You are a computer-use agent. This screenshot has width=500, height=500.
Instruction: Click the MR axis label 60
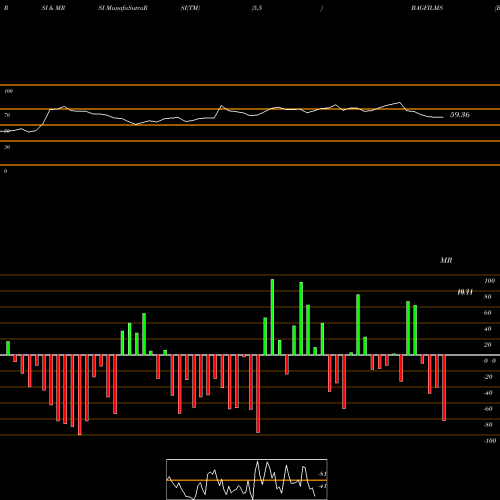coord(488,313)
